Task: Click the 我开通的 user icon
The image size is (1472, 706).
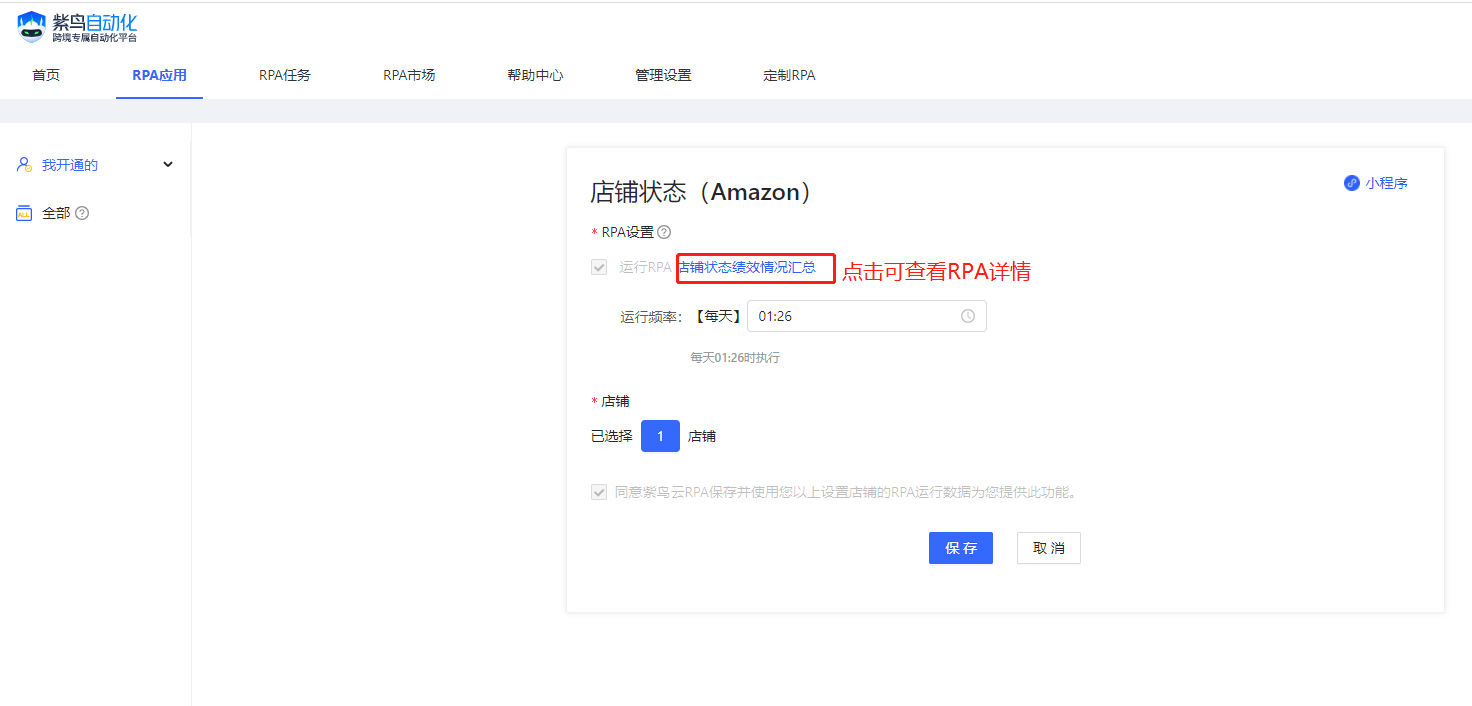Action: click(24, 165)
